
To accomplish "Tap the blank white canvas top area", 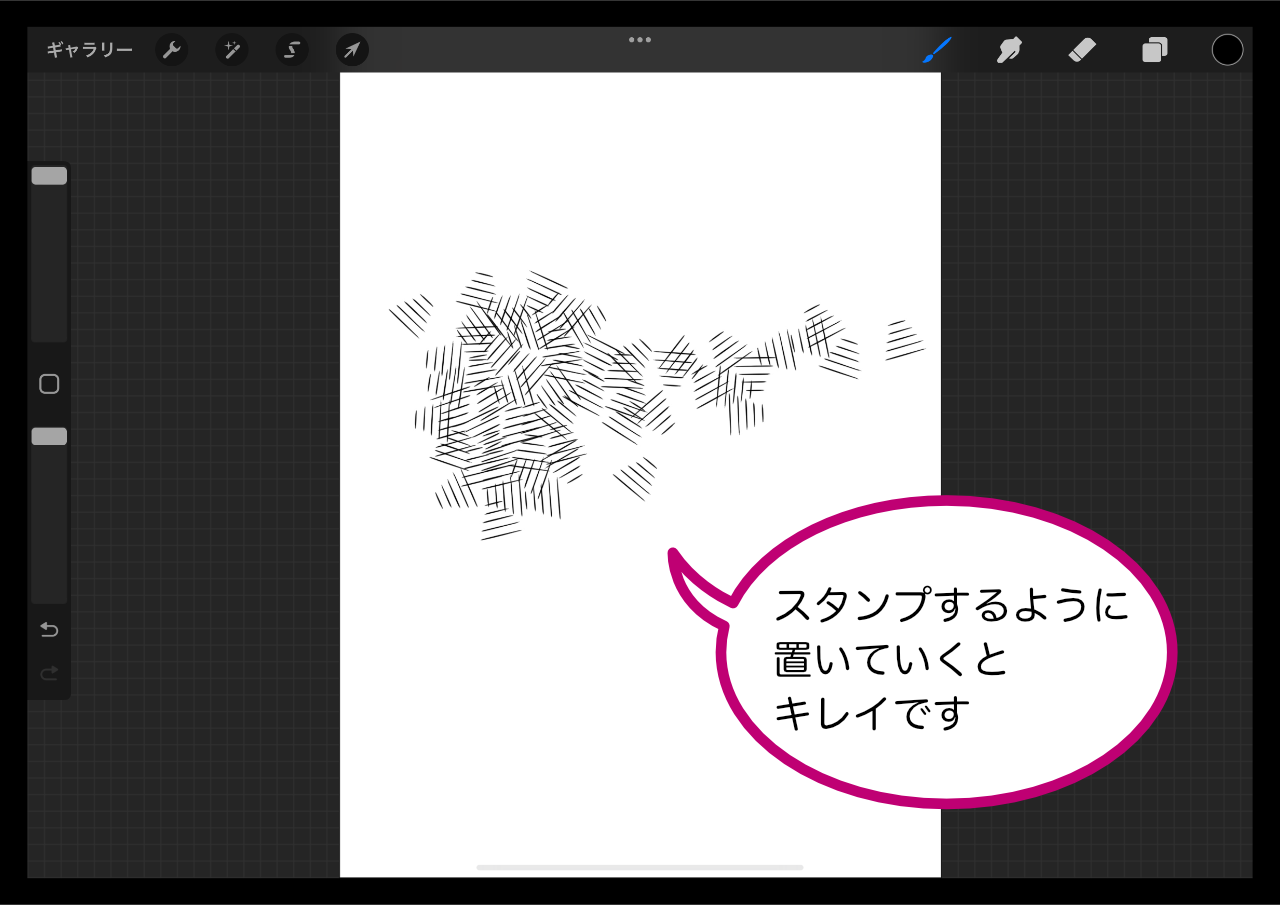I will coord(640,160).
